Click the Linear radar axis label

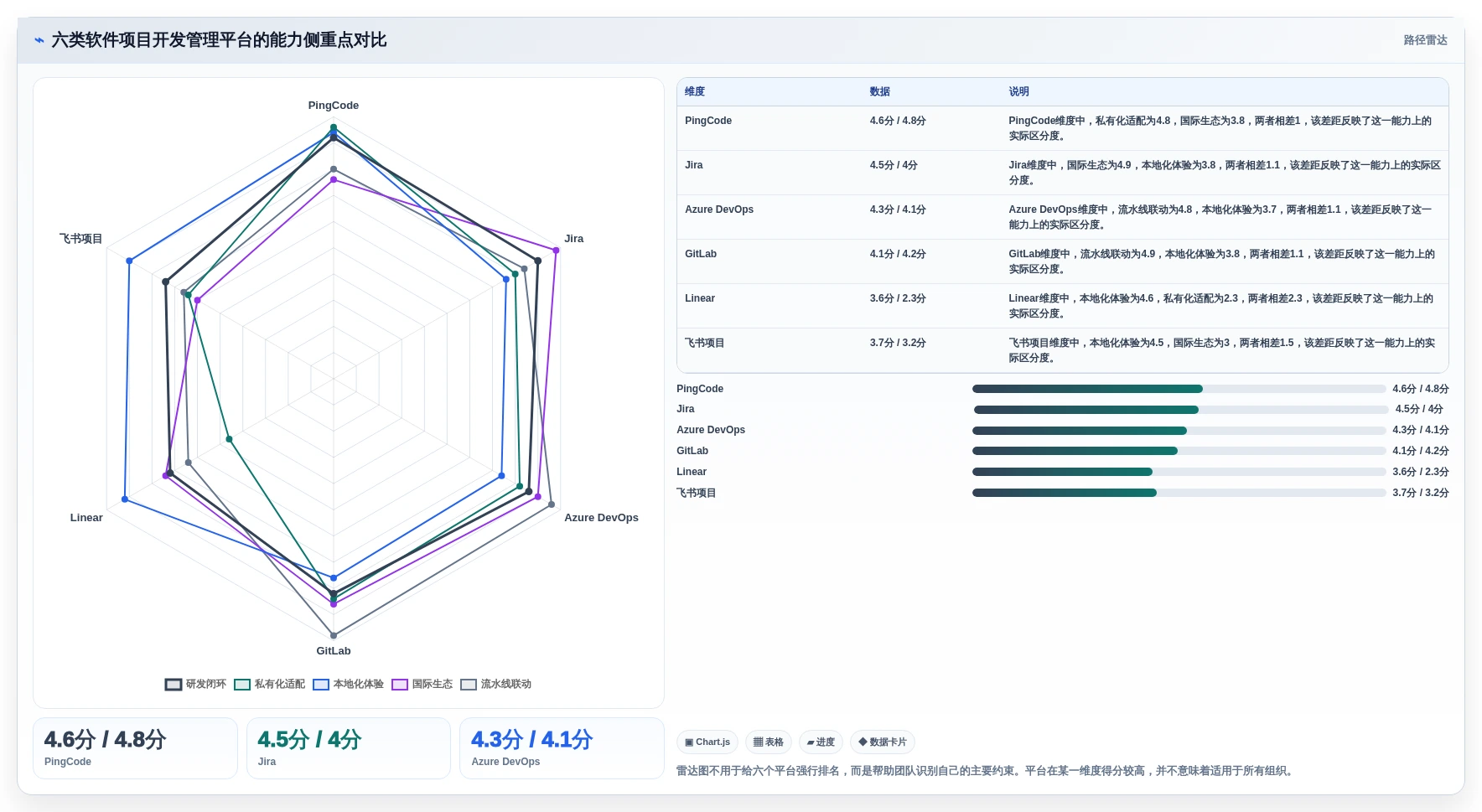86,518
